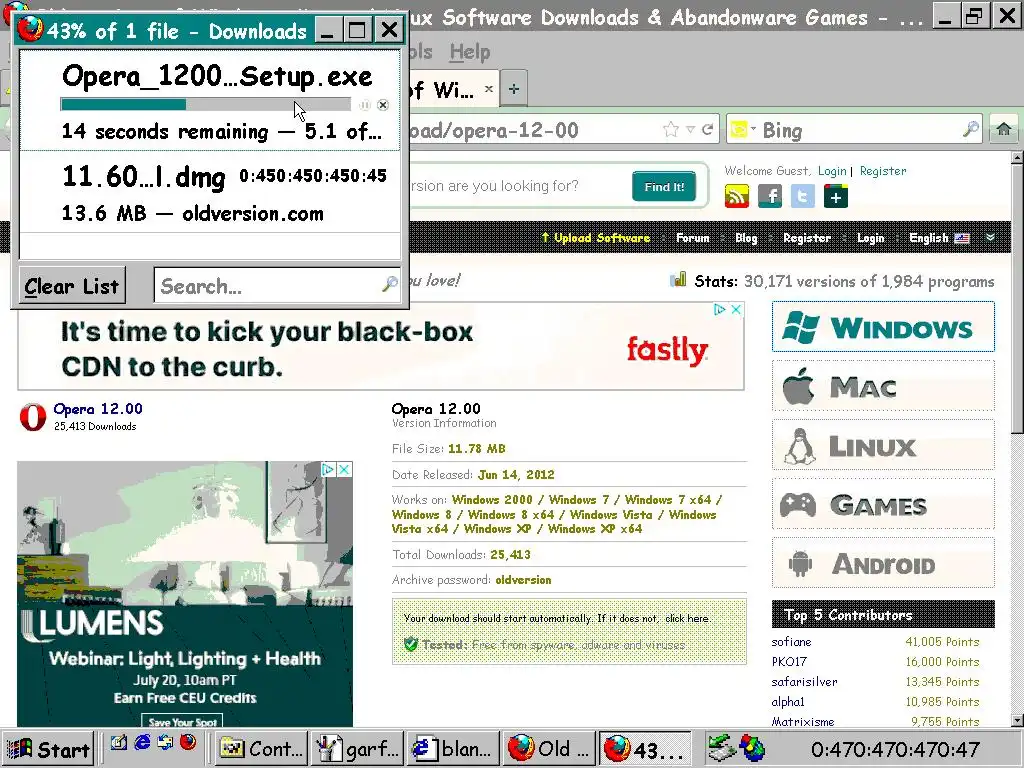Screen dimensions: 1024x768
Task: Select the Opera_1200 Setup.exe download entry
Action: click(x=210, y=102)
